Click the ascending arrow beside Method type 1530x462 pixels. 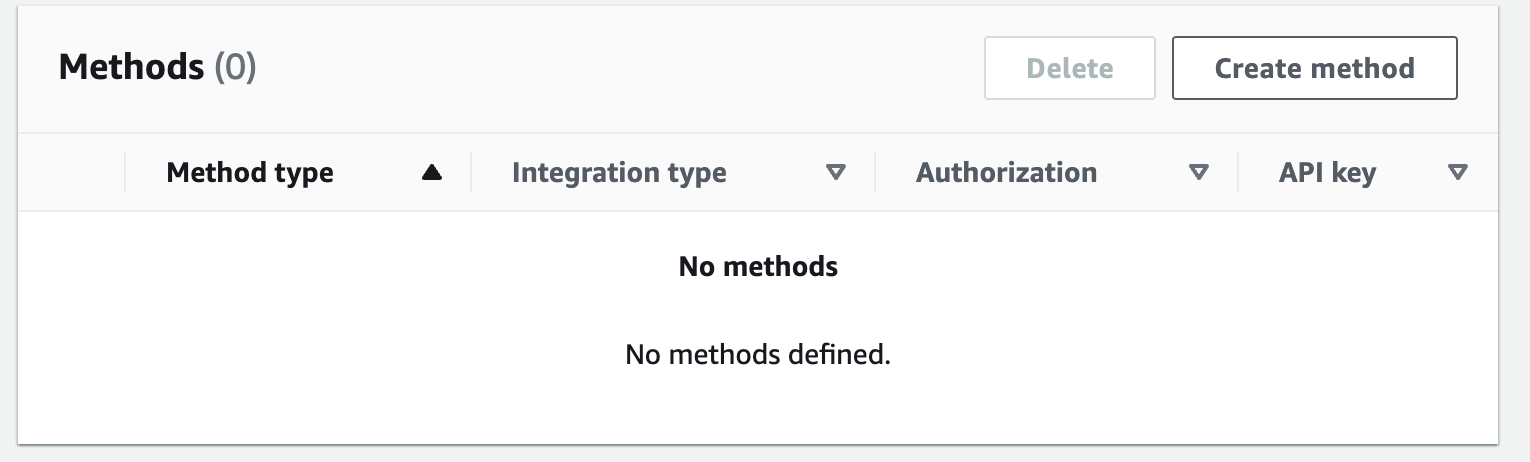tap(432, 173)
